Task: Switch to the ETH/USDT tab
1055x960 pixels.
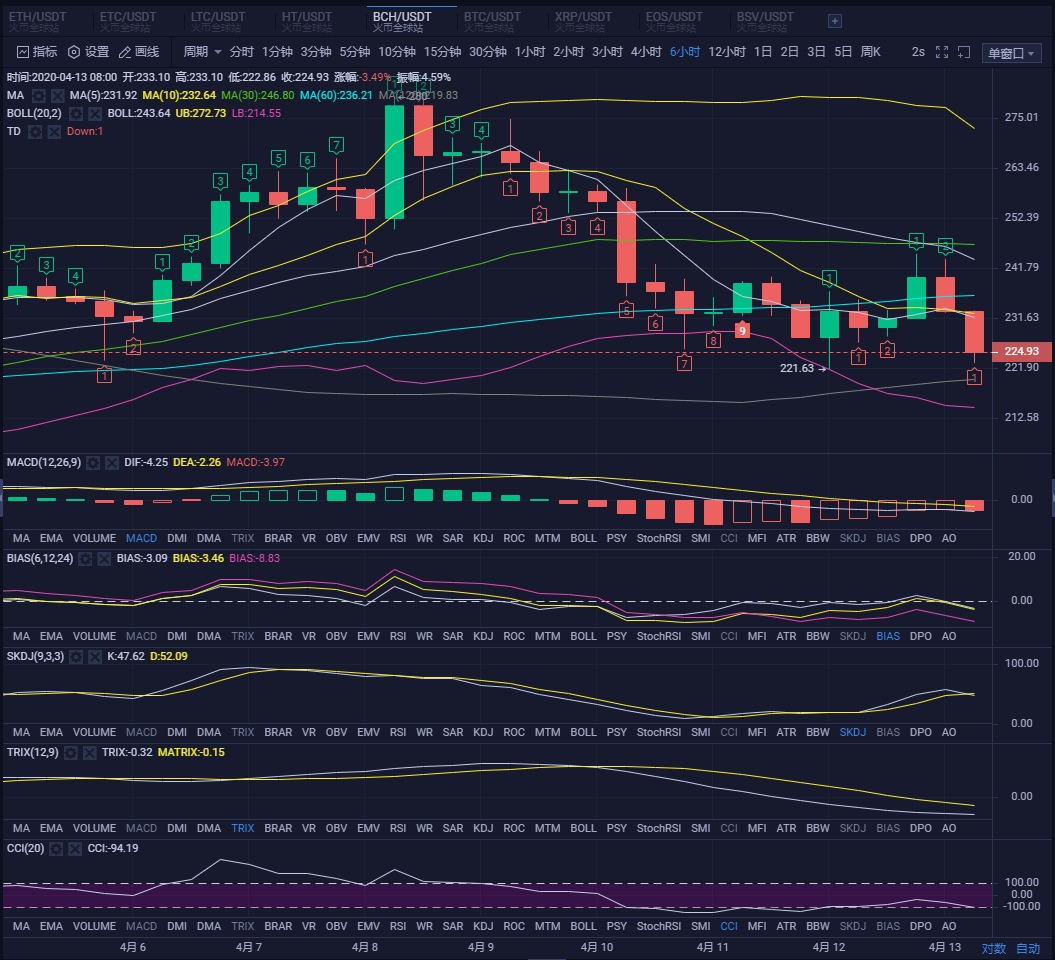Action: tap(37, 16)
